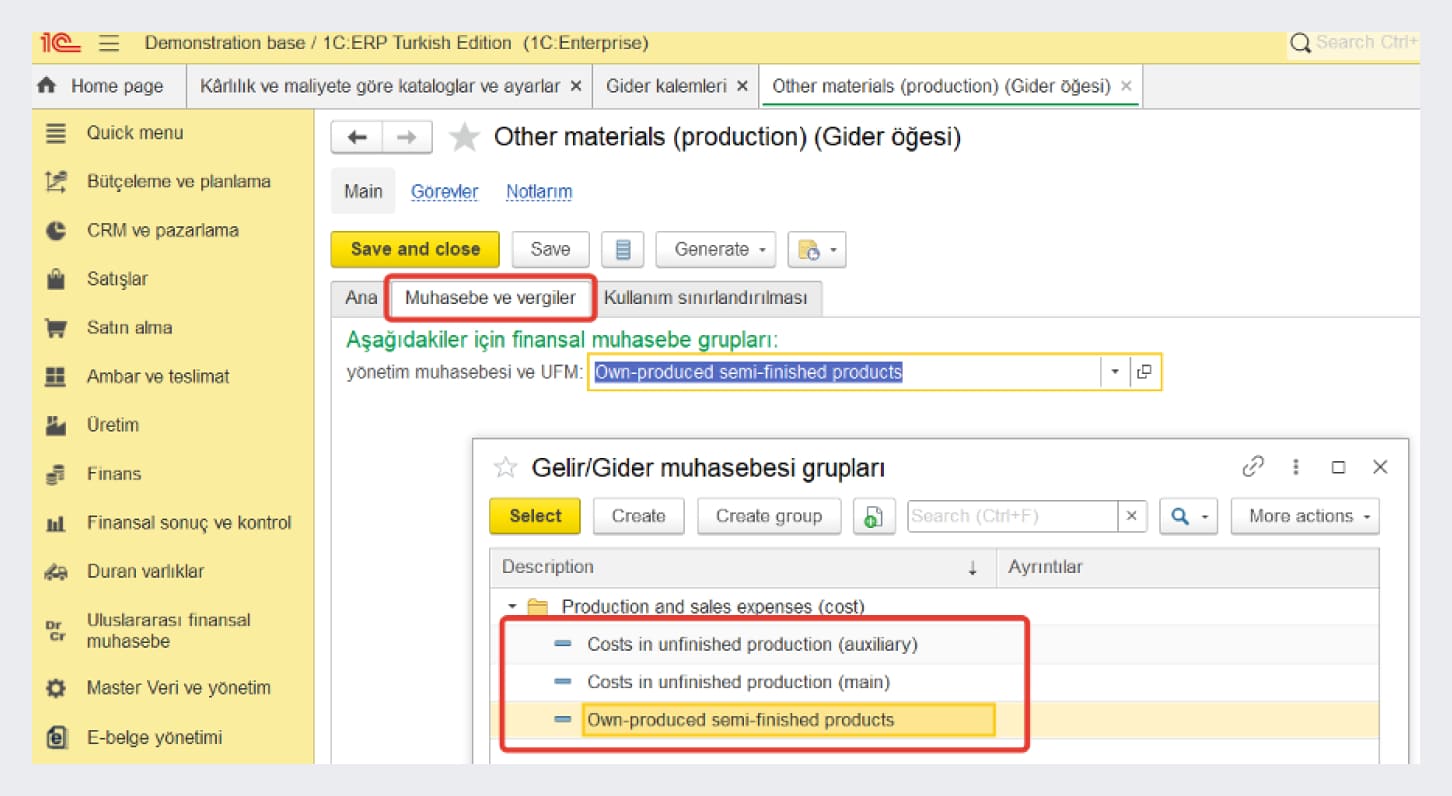The image size is (1452, 796).
Task: Click the three-dots menu in dialog header
Action: [x=1296, y=467]
